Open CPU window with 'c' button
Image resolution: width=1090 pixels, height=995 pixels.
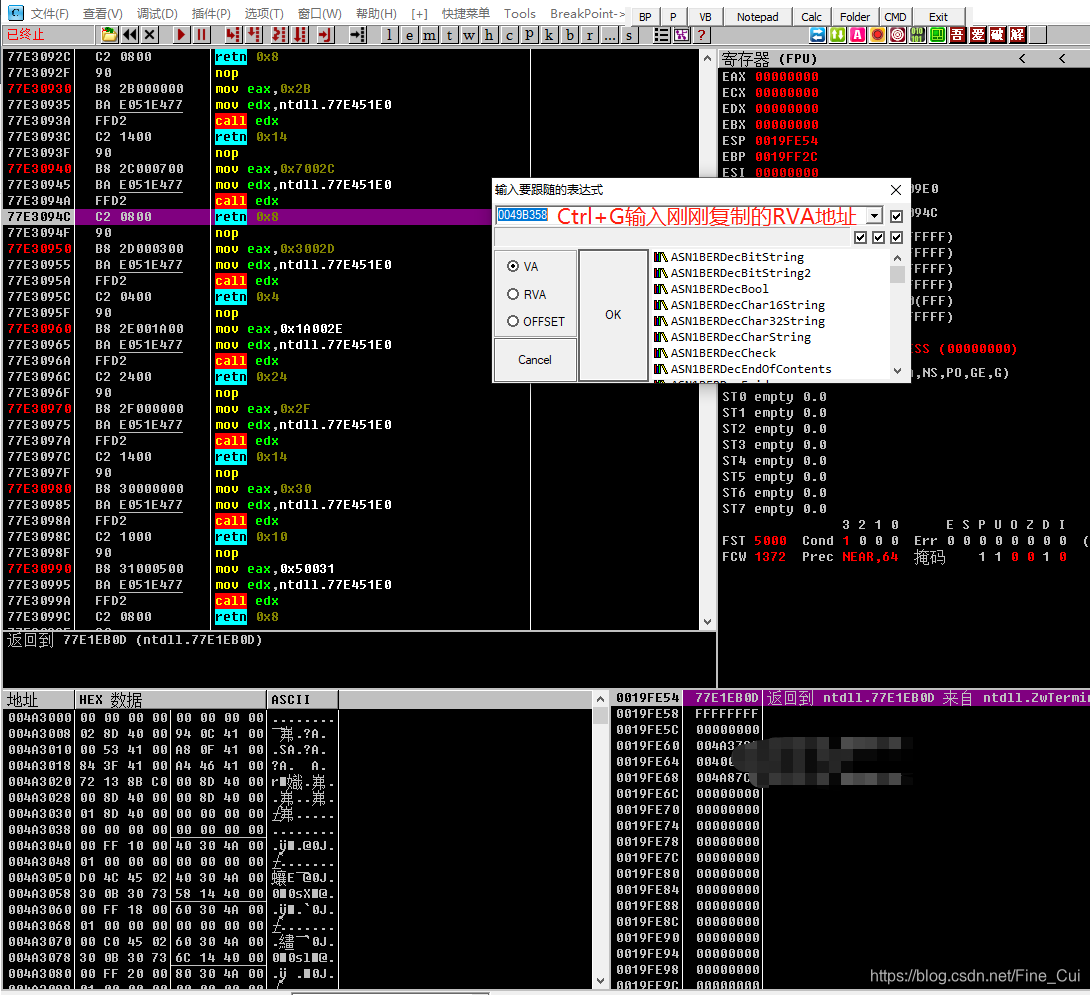pos(510,35)
